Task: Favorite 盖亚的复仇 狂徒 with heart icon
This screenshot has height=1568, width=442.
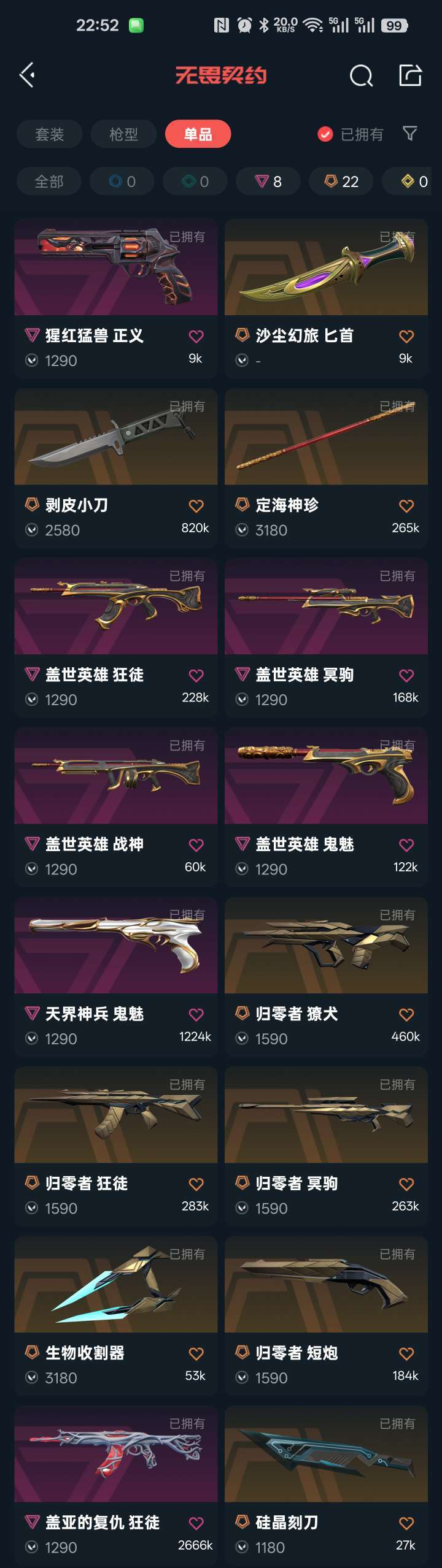Action: [x=196, y=1523]
